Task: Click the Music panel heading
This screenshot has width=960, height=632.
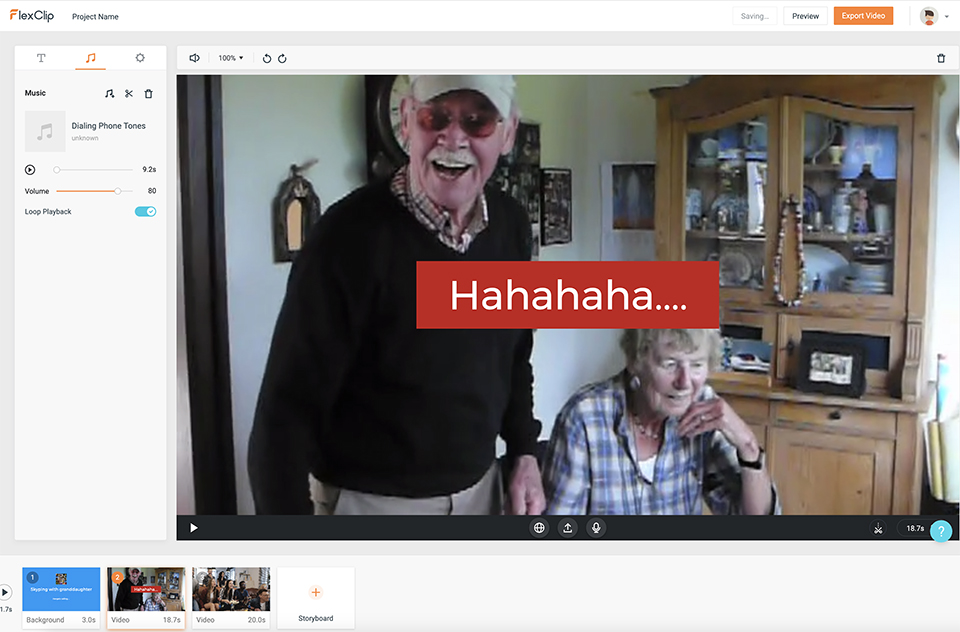Action: [35, 93]
